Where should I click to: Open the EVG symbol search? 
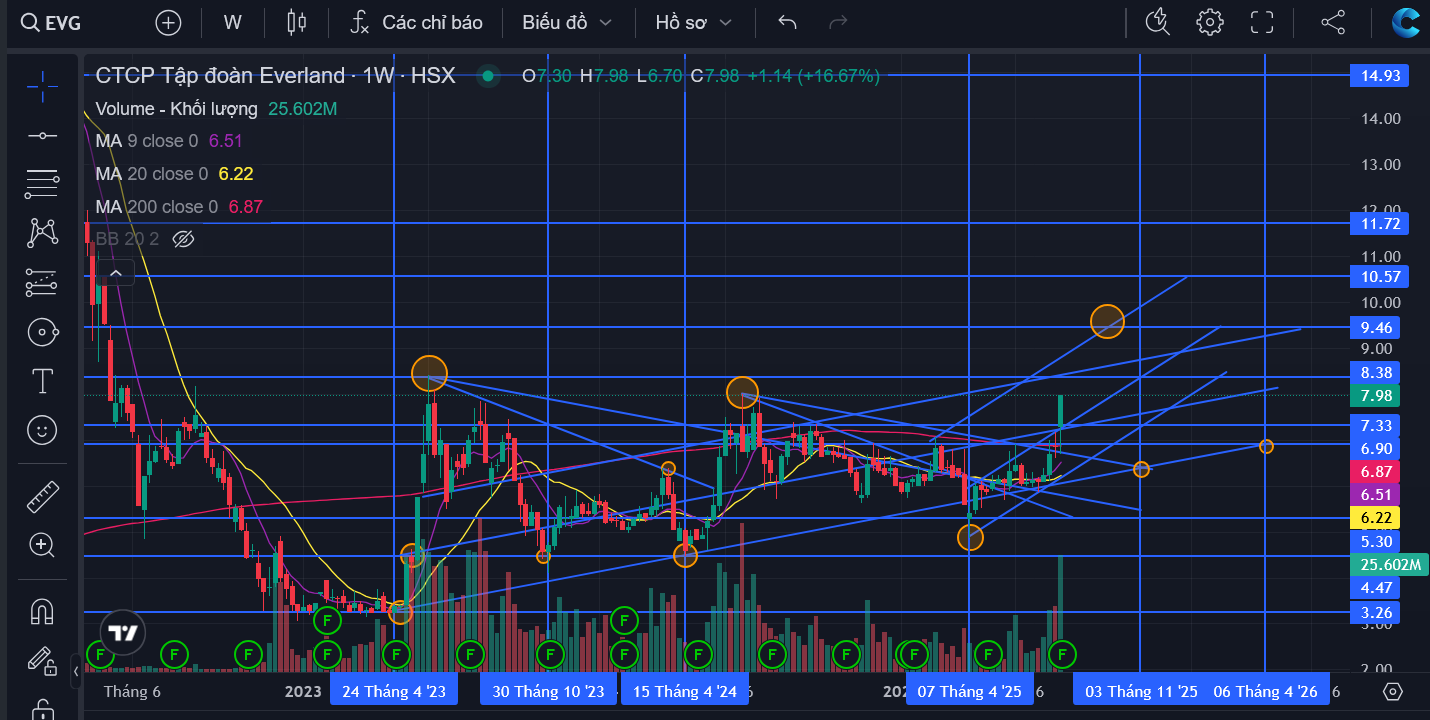(x=52, y=22)
